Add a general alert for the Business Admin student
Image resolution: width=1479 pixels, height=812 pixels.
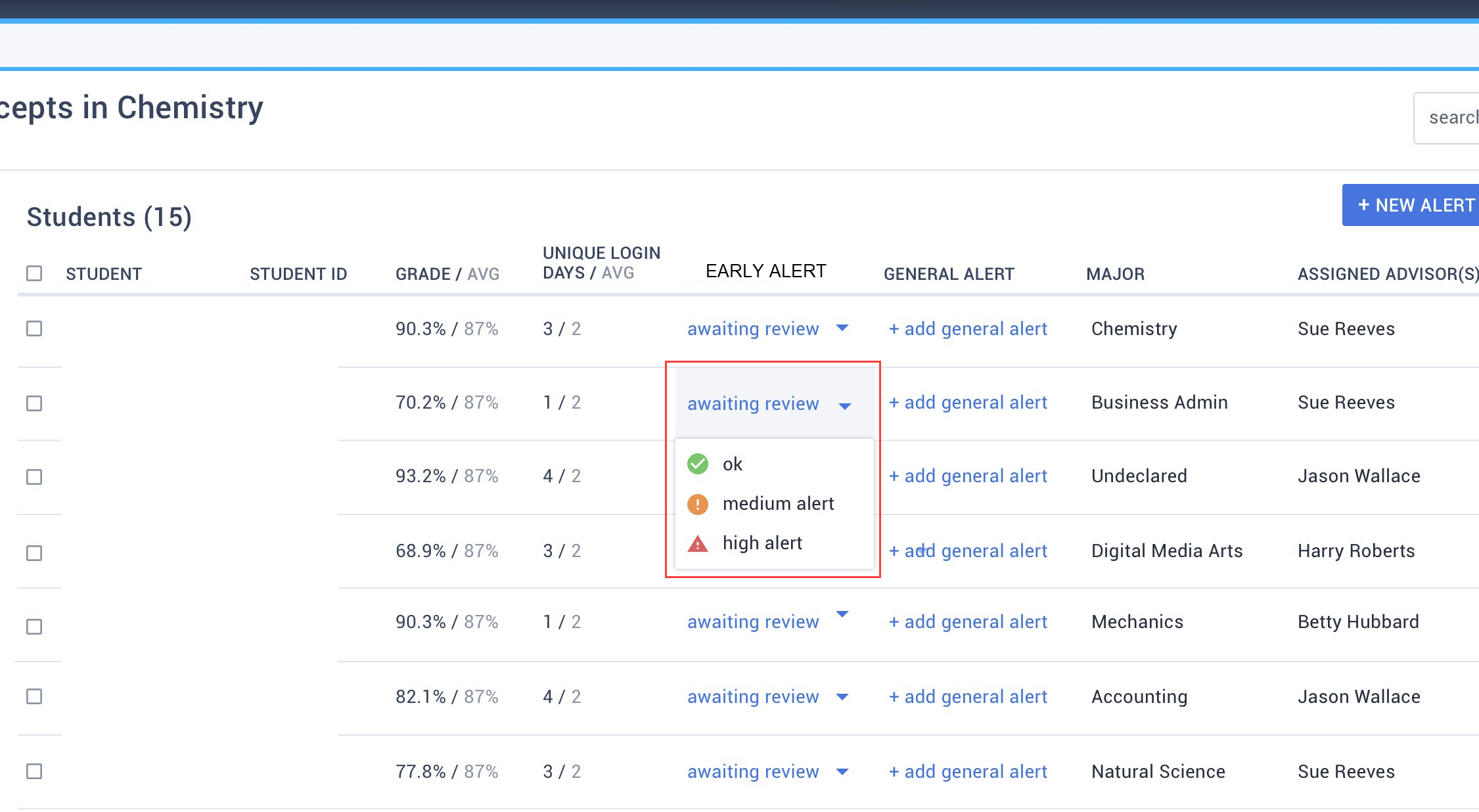[968, 402]
